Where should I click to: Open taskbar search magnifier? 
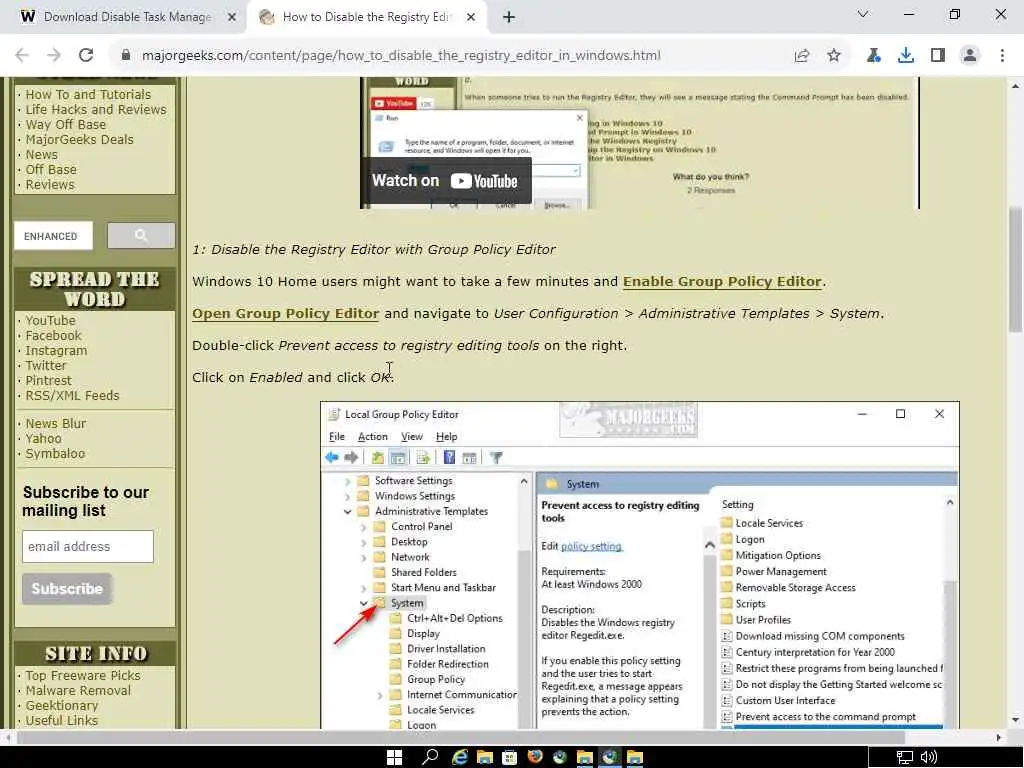(x=430, y=758)
